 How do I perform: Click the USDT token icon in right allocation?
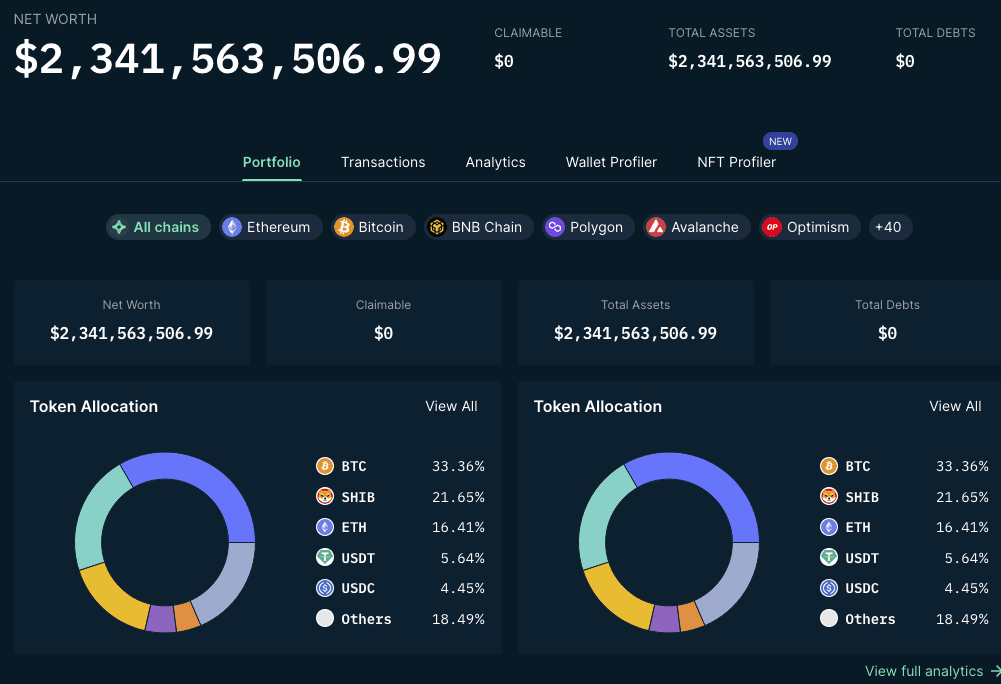pyautogui.click(x=829, y=558)
